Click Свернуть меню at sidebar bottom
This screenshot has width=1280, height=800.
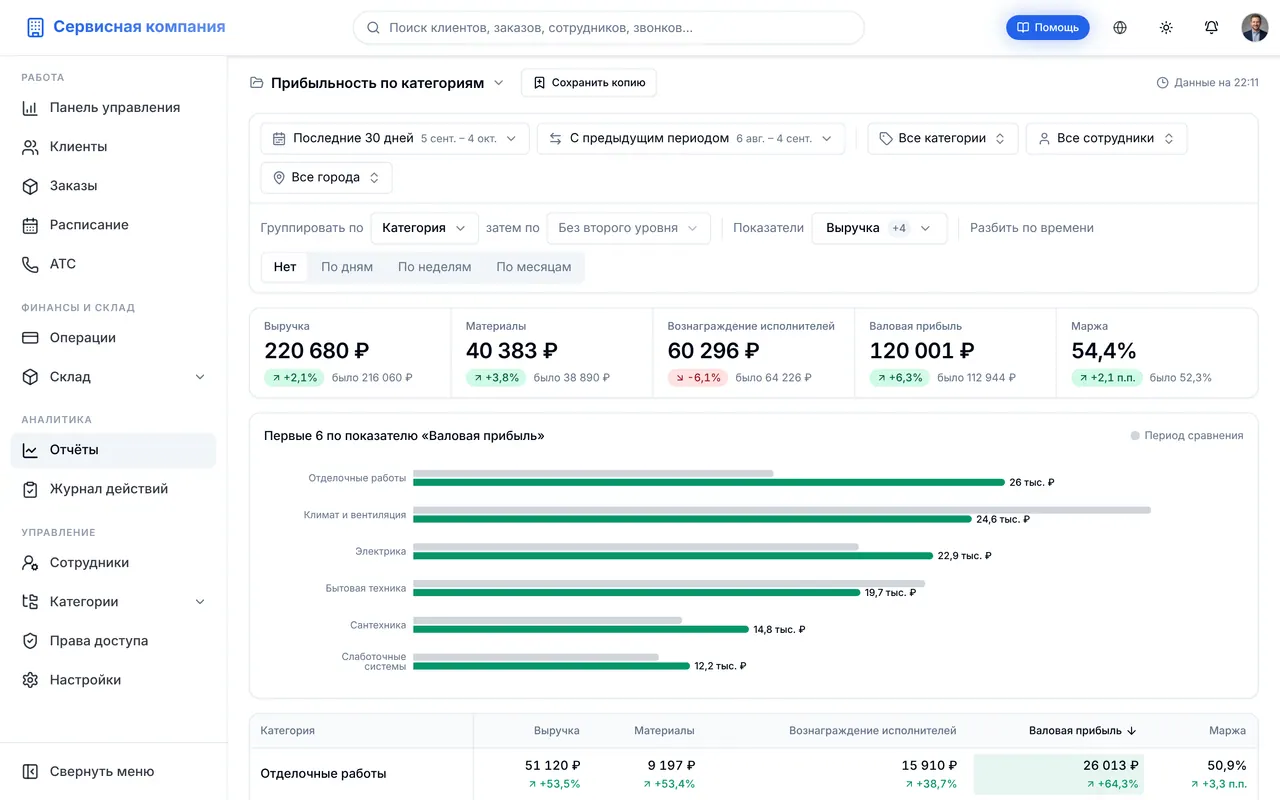click(113, 772)
